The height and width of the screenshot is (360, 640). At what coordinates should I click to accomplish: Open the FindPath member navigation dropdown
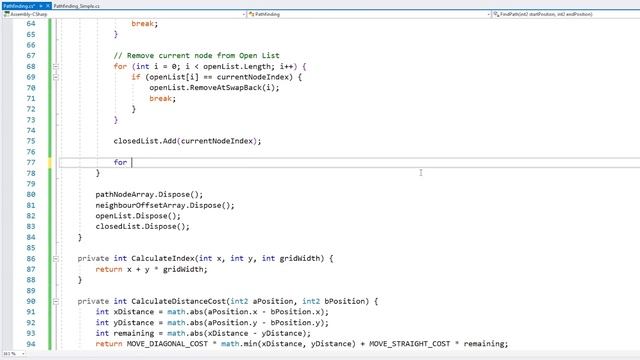click(566, 14)
